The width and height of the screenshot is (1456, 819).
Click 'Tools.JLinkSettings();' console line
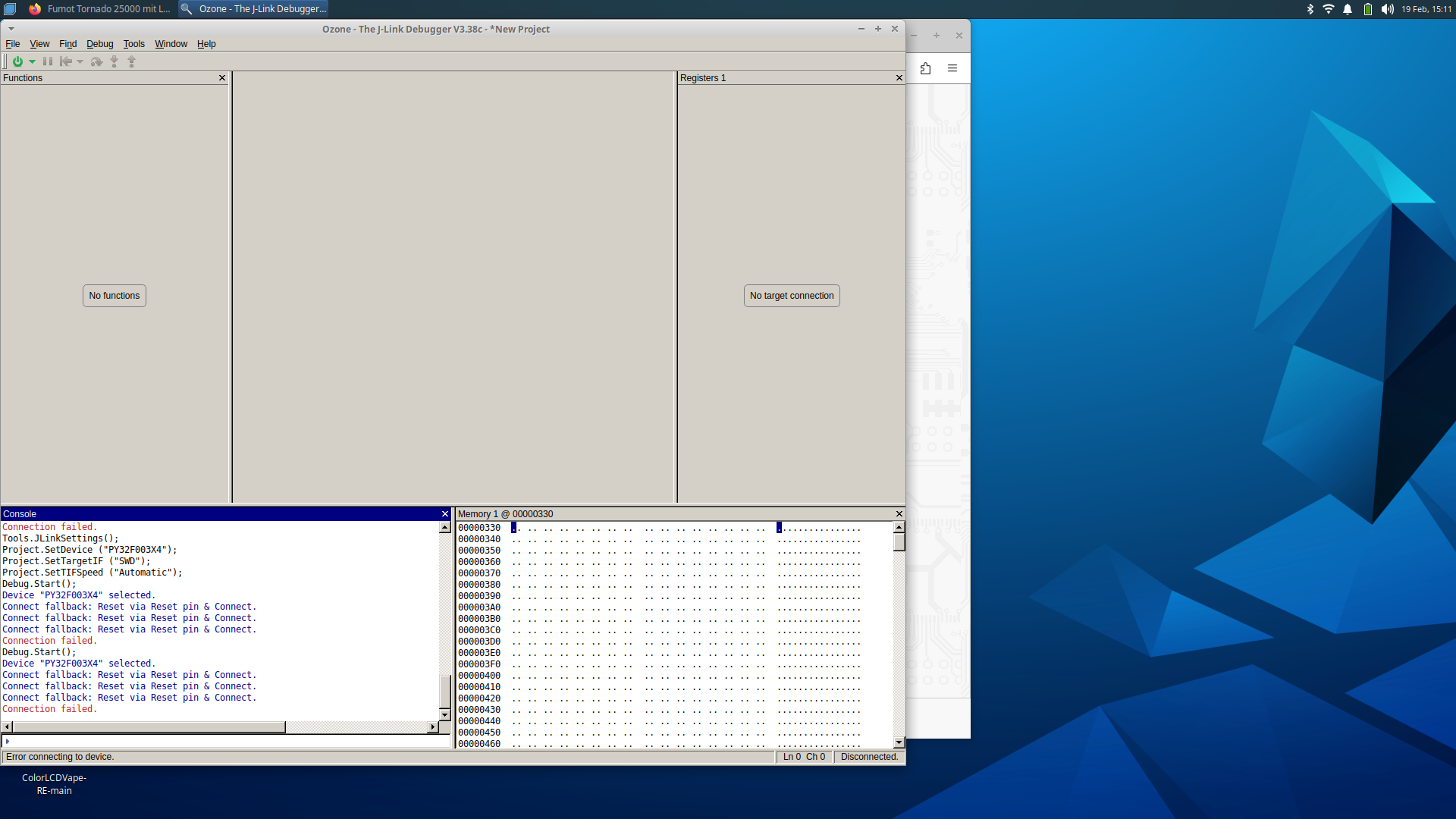pos(61,538)
